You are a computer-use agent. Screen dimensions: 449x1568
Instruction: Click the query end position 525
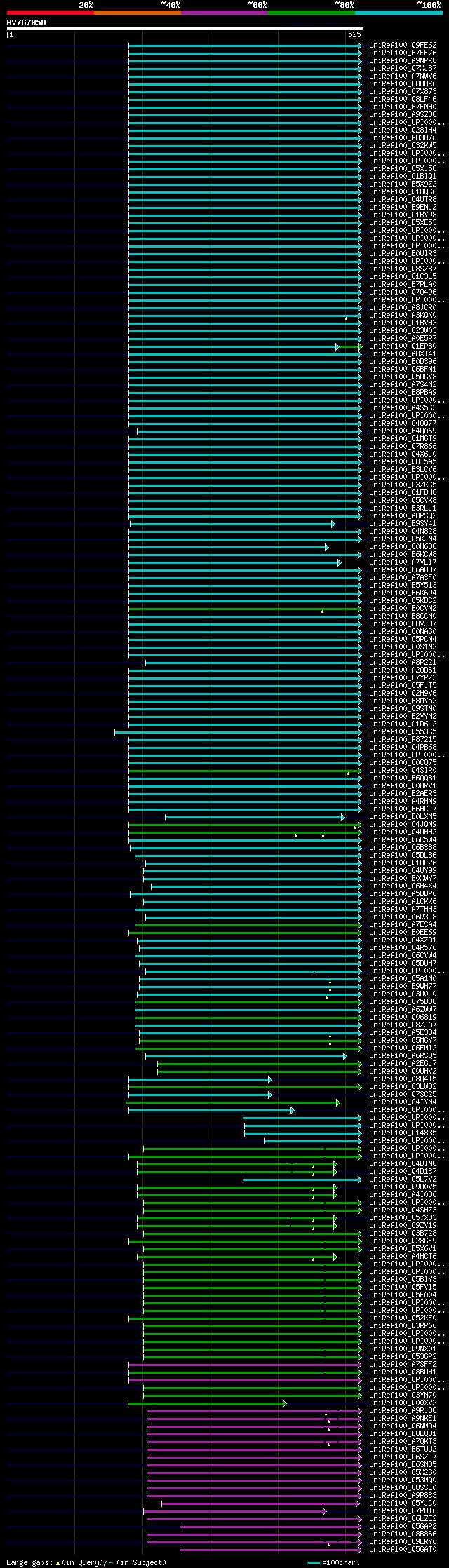coord(354,34)
